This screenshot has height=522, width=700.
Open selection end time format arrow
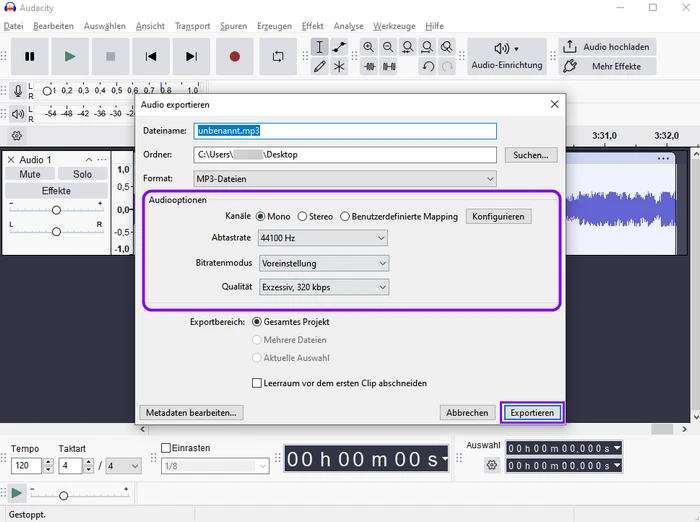click(617, 466)
